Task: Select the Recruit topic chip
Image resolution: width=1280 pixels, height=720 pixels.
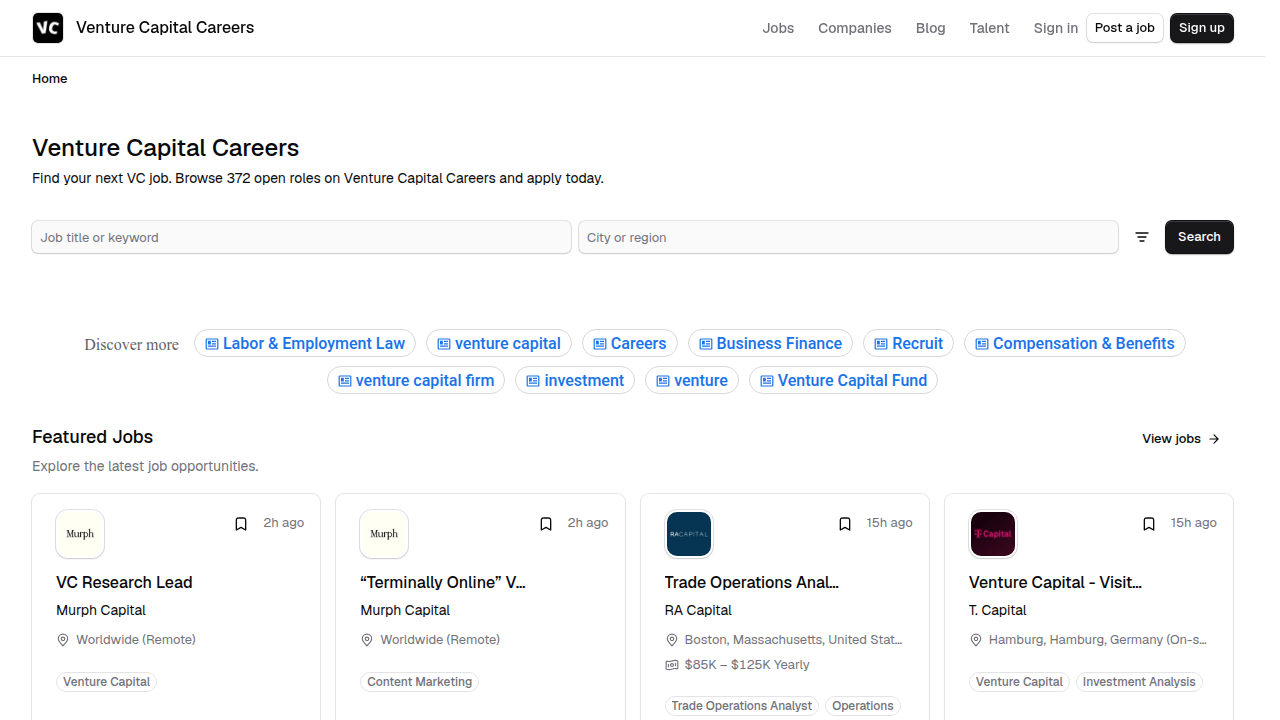Action: [908, 343]
